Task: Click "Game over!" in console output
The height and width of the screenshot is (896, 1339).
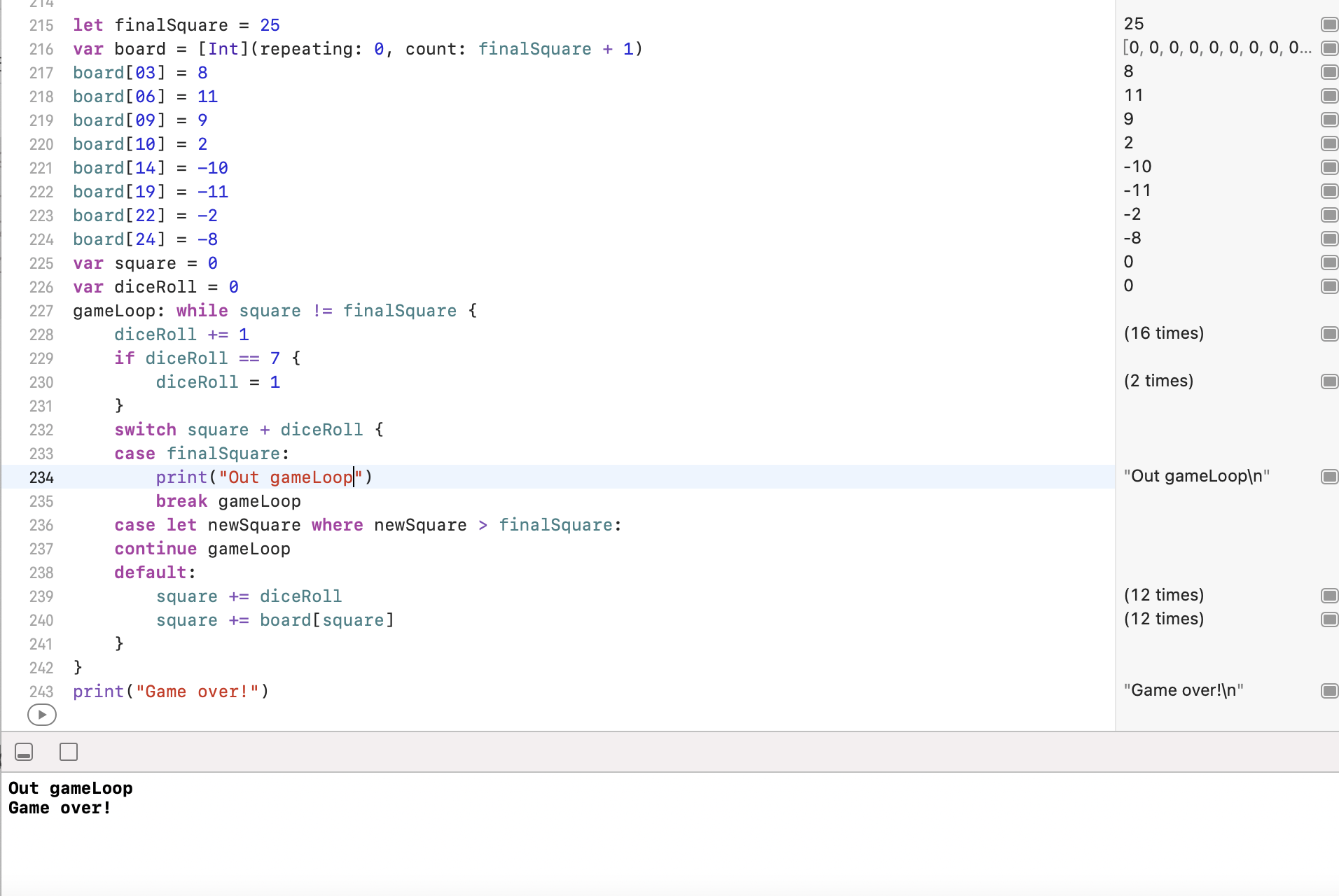Action: point(60,808)
